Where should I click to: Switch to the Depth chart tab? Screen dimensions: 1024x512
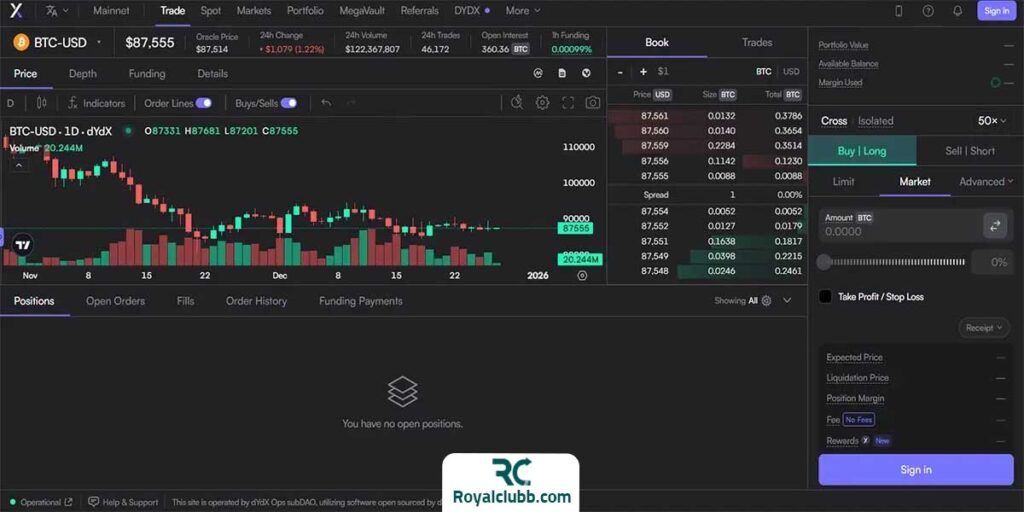(x=83, y=74)
